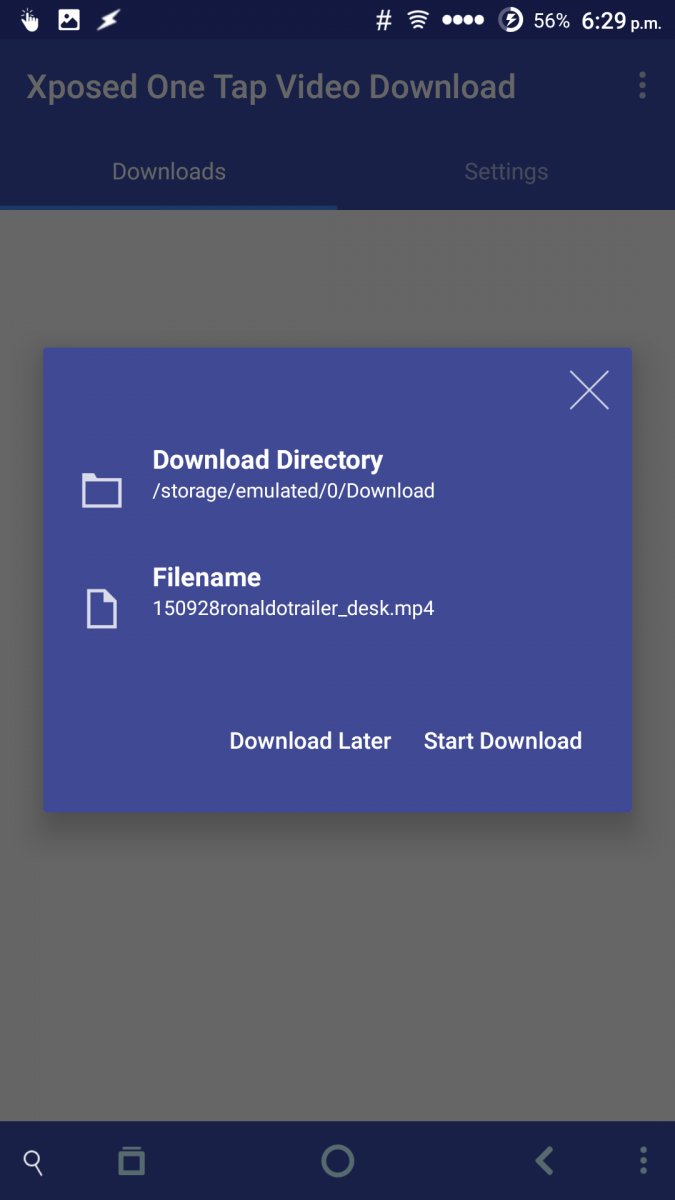Go back using the navigation bar arrow
The image size is (675, 1200).
point(544,1161)
